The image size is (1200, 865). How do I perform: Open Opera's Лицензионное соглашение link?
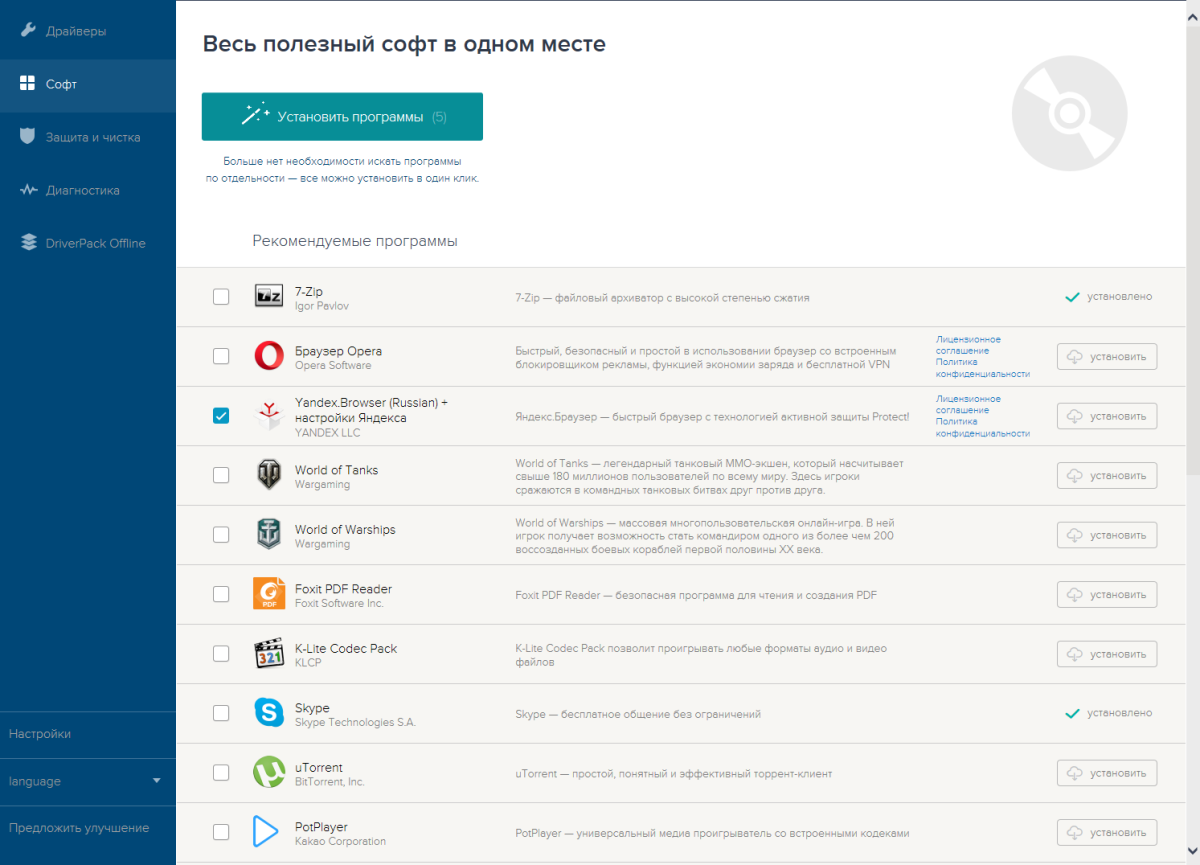968,345
